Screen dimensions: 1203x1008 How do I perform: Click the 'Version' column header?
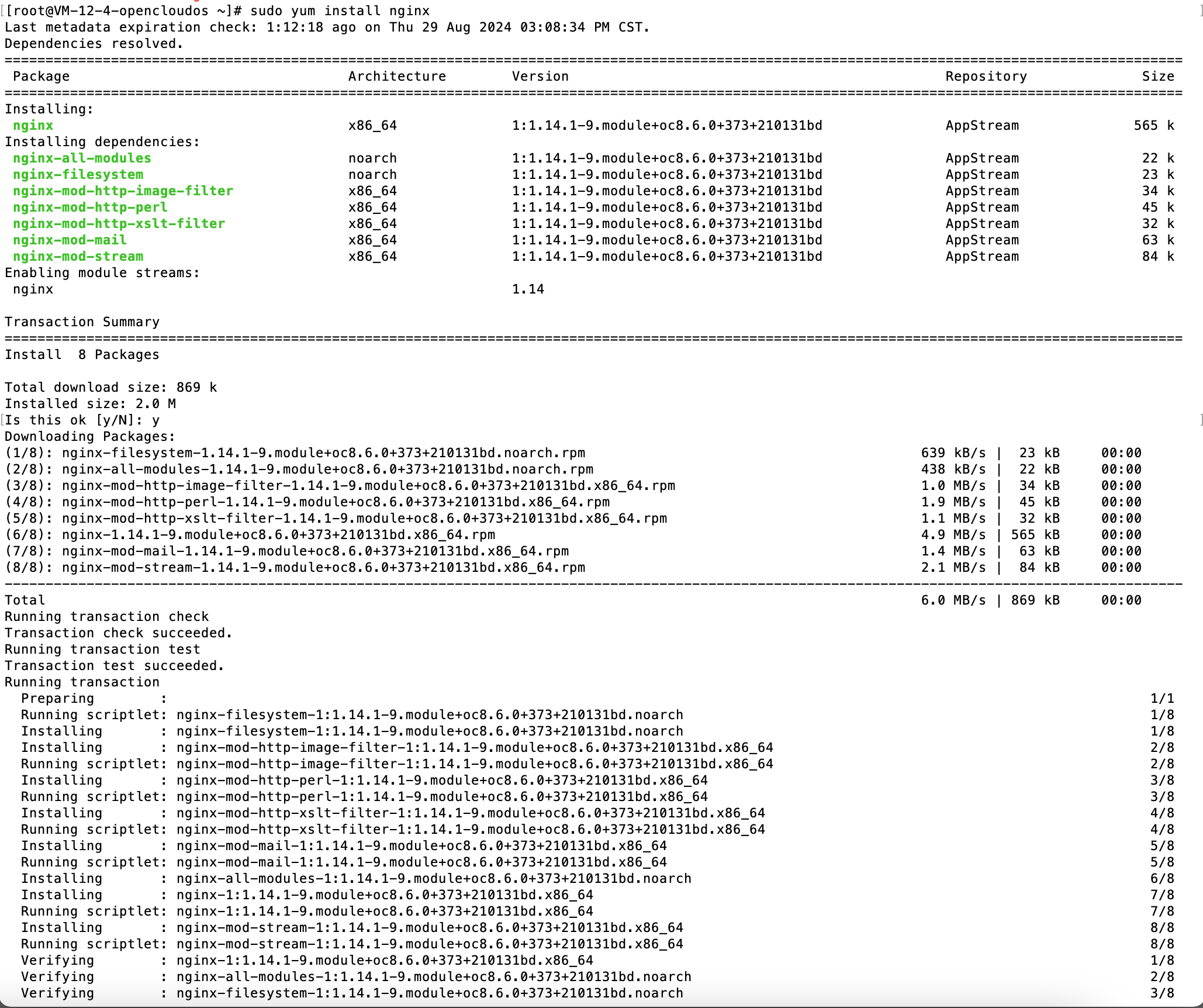pos(540,77)
